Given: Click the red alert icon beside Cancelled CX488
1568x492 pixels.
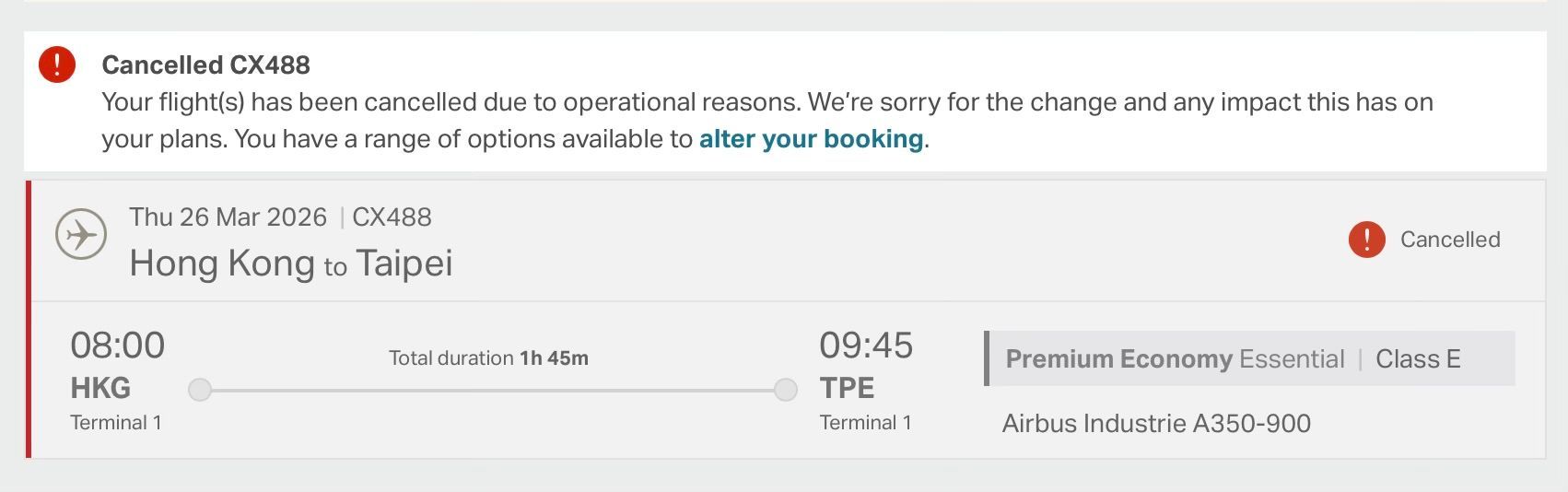Looking at the screenshot, I should tap(57, 64).
